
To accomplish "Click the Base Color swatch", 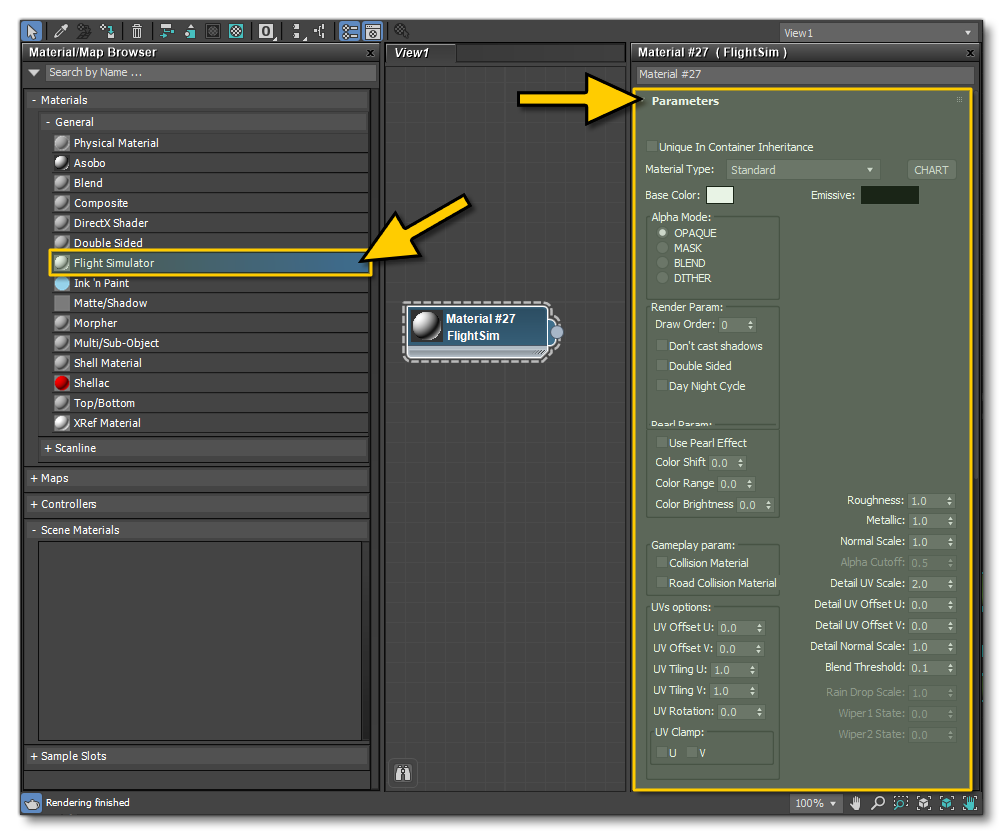I will pyautogui.click(x=719, y=194).
